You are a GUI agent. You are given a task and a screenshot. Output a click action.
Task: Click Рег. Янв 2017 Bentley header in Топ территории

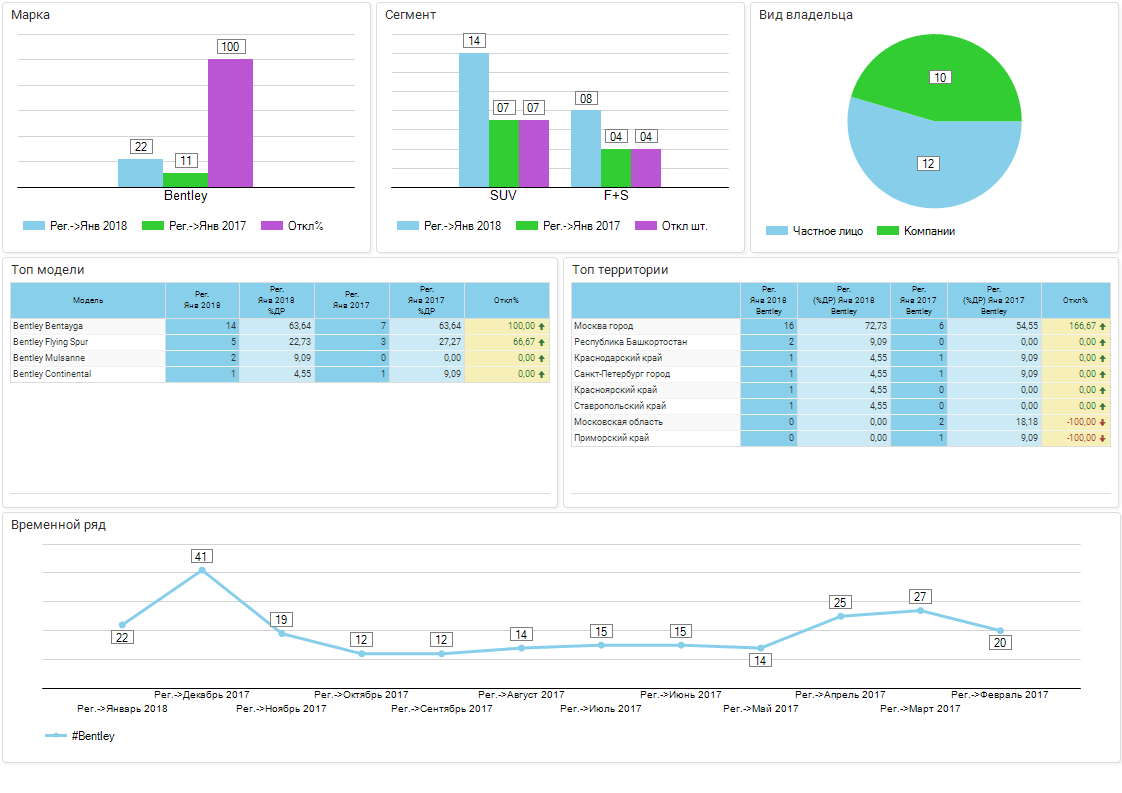(x=919, y=301)
